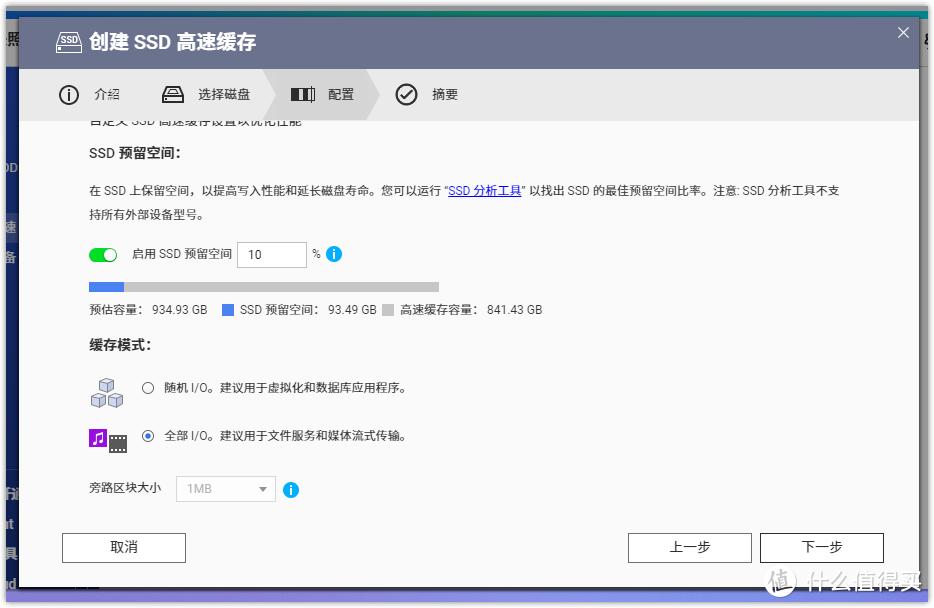The image size is (934, 608).
Task: Switch to the 介绍 wizard step
Action: tap(106, 94)
